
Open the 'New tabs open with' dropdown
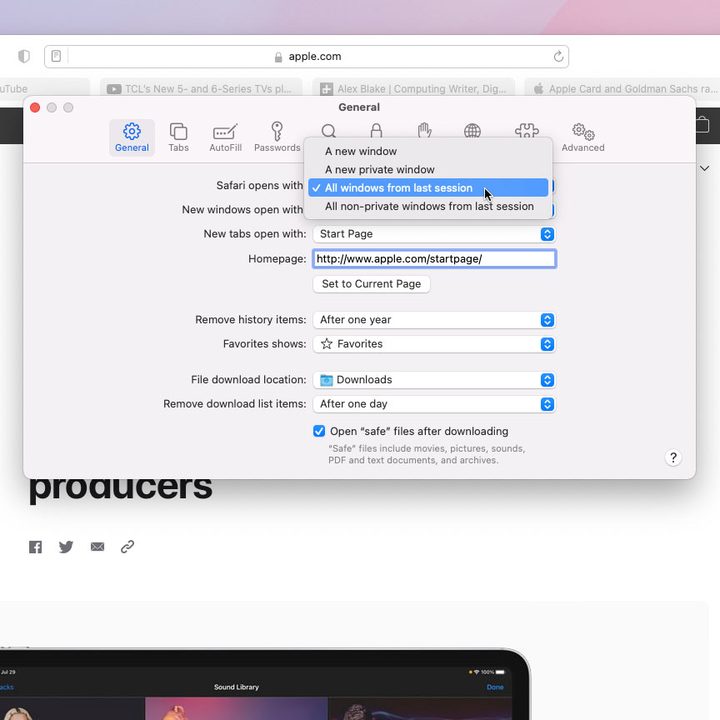(x=434, y=234)
